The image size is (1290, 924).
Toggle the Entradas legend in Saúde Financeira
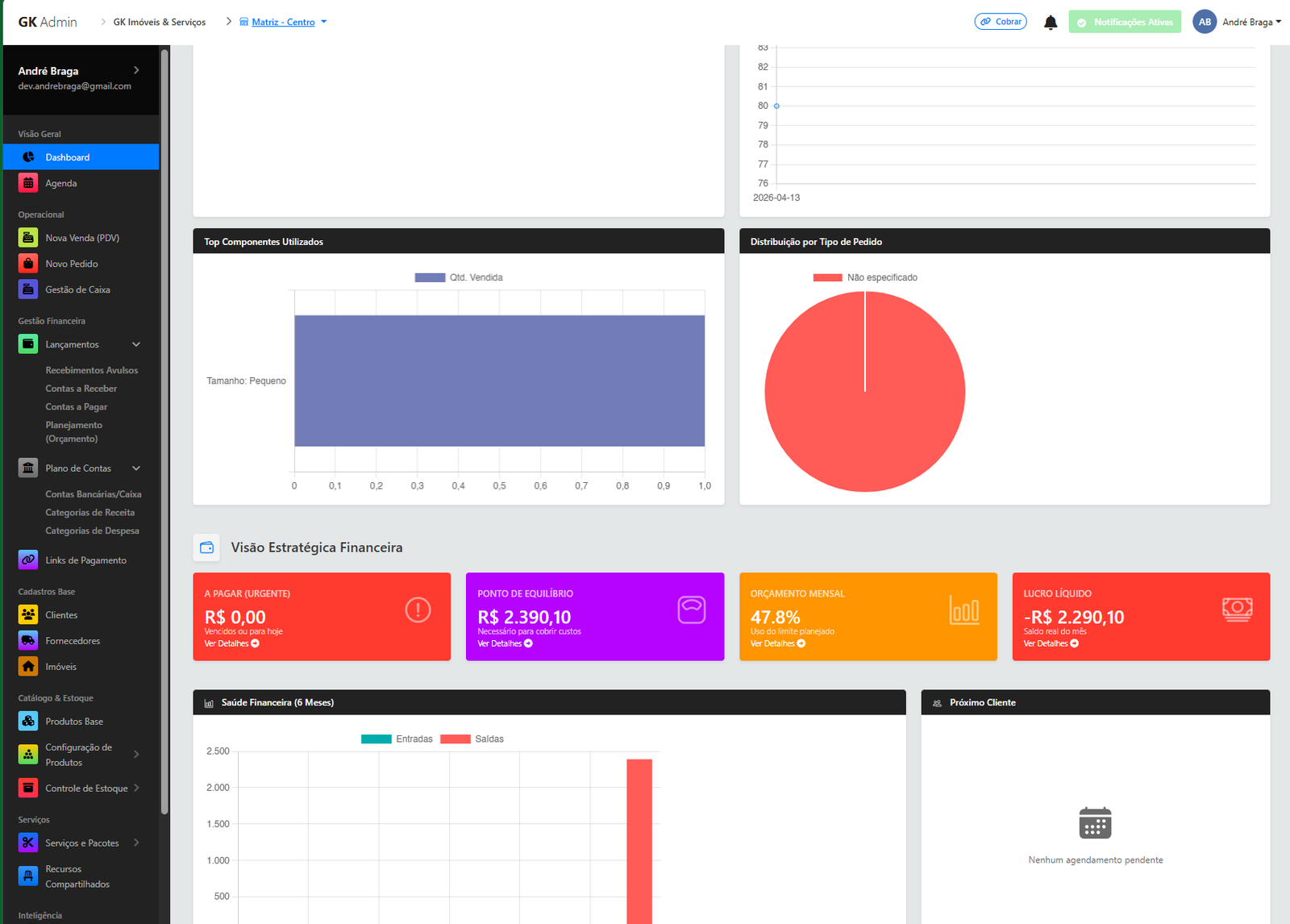coord(397,739)
